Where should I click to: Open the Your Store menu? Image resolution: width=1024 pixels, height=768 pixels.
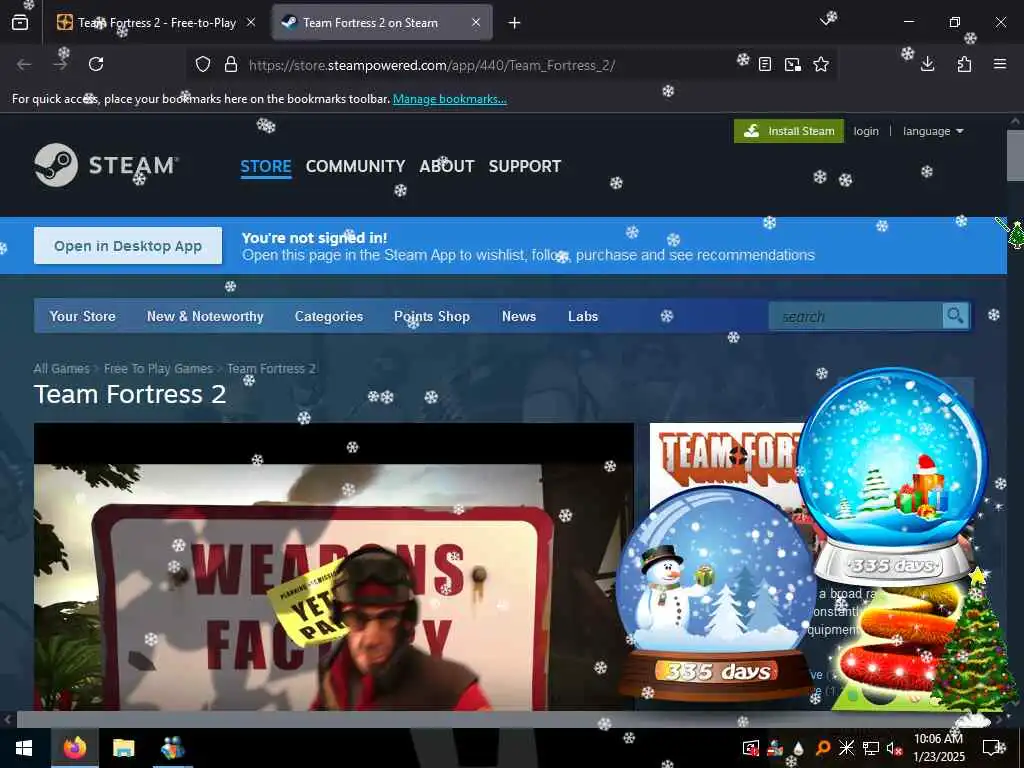(82, 316)
